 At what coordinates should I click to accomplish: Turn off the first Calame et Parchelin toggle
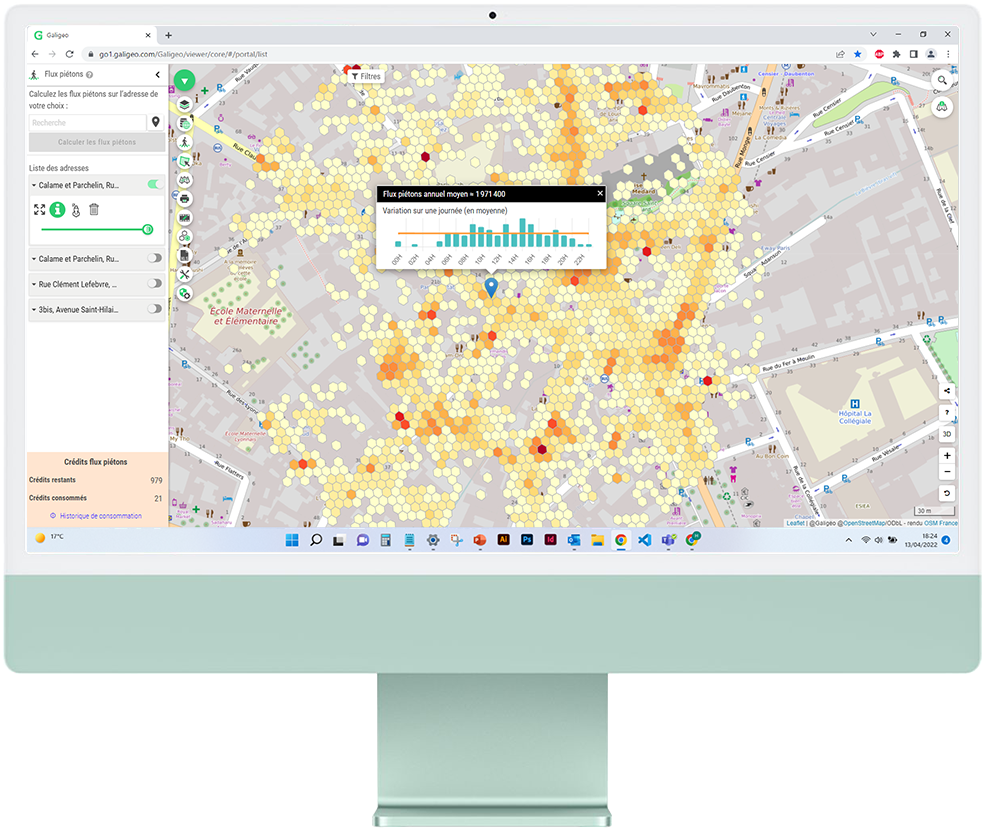coord(154,185)
